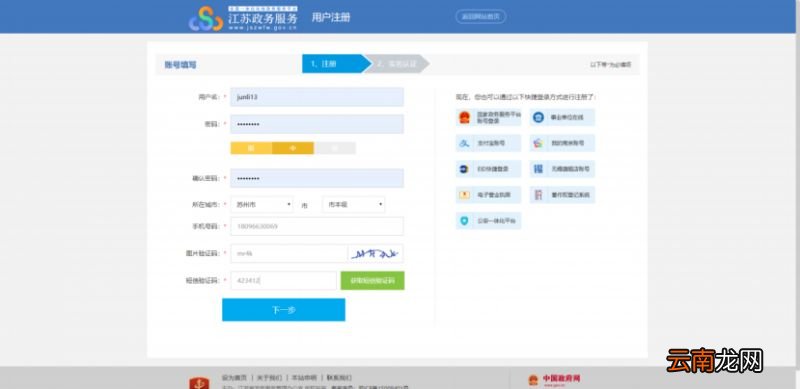
Task: Click the 关于我们 footer link
Action: (x=269, y=378)
